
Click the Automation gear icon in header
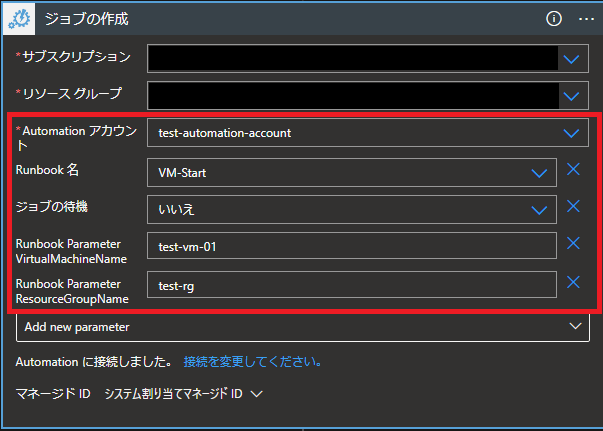19,19
